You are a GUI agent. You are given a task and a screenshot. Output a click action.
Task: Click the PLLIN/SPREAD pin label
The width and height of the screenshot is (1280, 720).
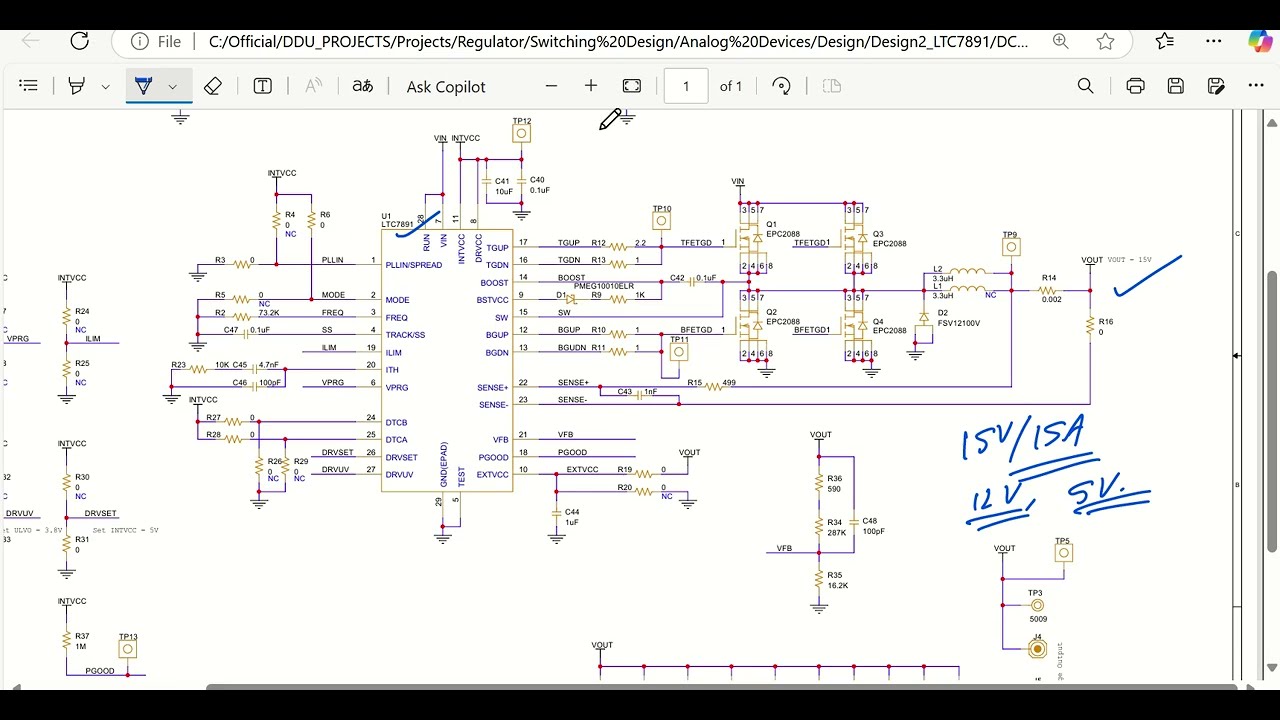[x=413, y=265]
